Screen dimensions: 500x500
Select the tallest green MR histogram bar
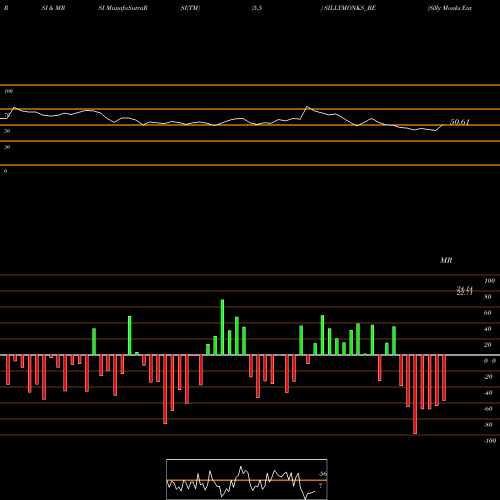click(222, 327)
